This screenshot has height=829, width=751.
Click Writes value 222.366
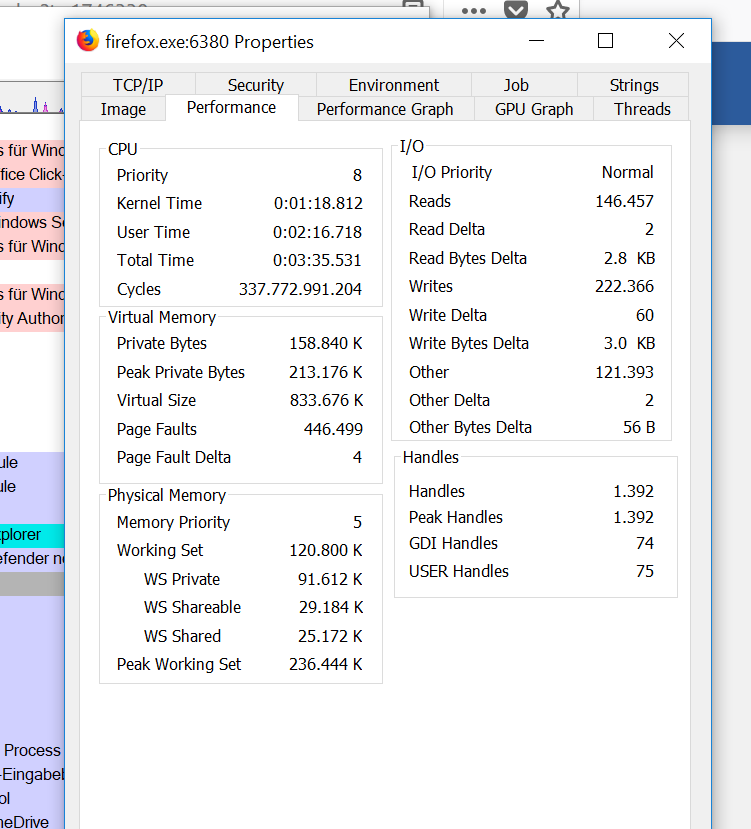(625, 286)
